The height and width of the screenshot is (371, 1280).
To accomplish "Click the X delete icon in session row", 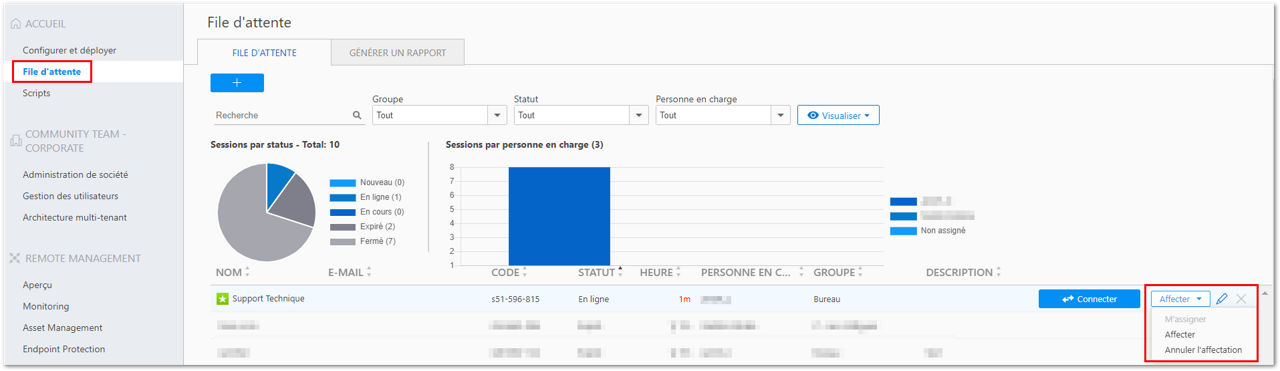I will [1241, 299].
